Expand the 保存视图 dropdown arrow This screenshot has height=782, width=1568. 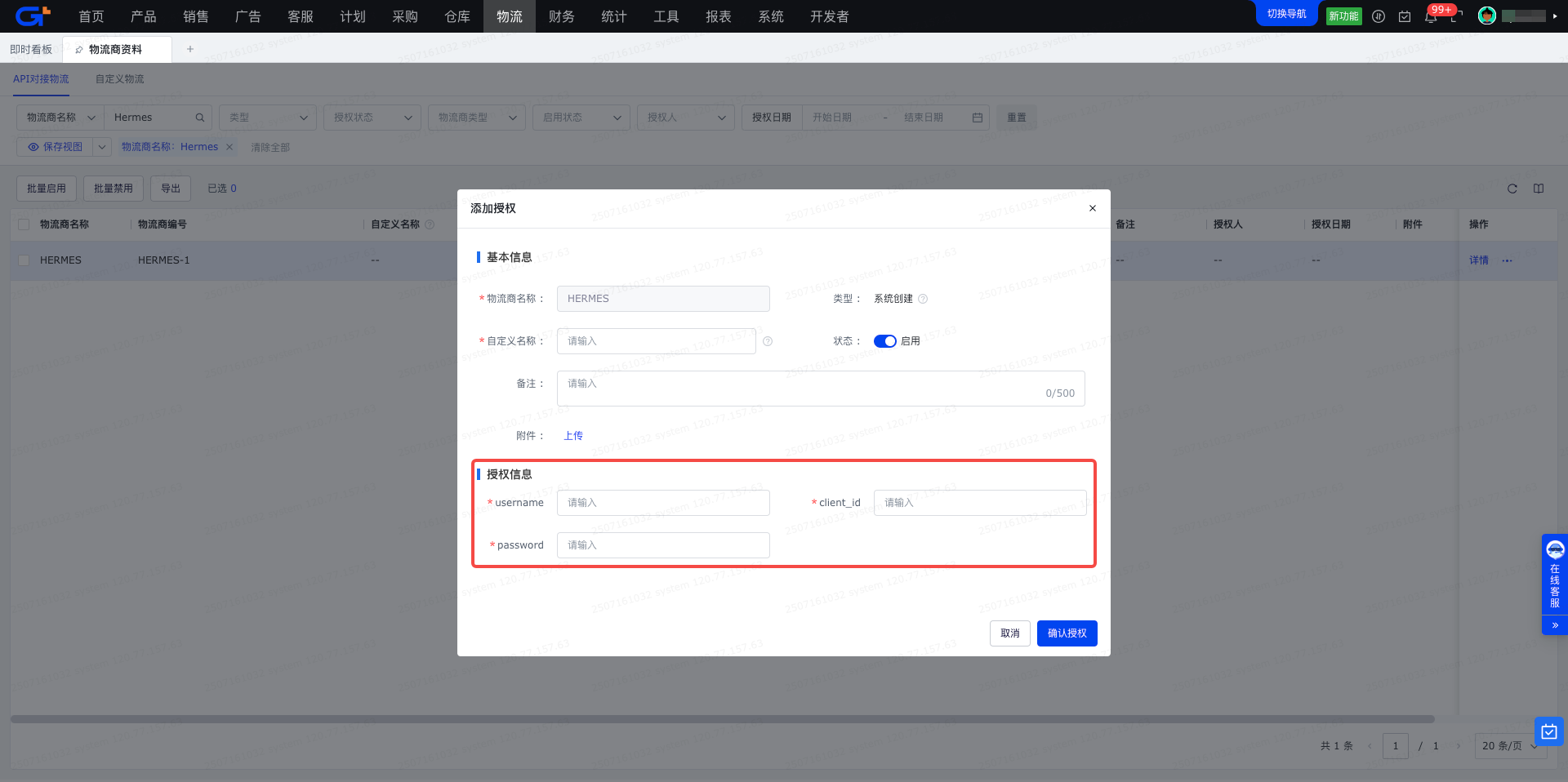[x=102, y=147]
